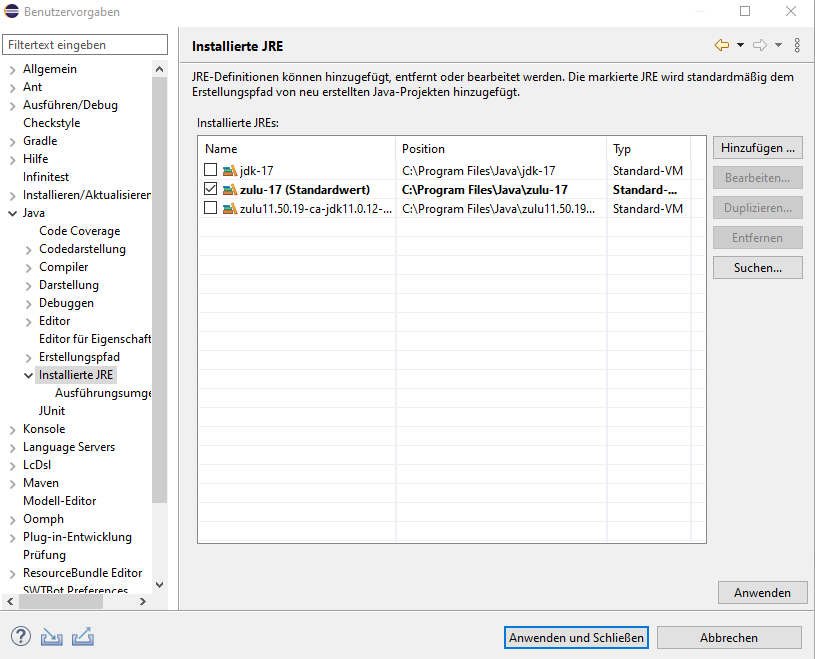Expand the Hilfe tree node
Screen dimensions: 815x659
point(12,160)
